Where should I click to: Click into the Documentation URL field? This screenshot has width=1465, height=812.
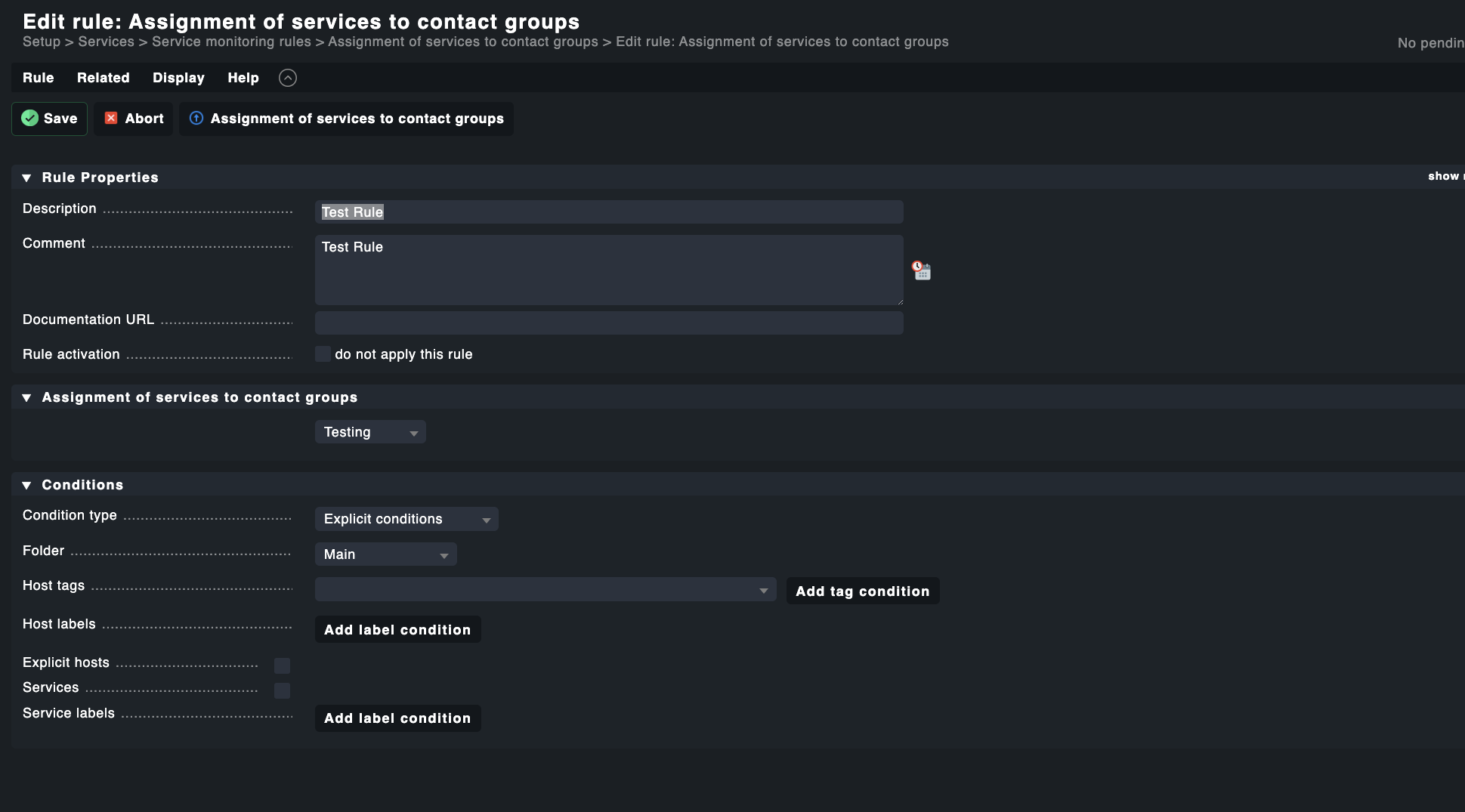click(608, 323)
